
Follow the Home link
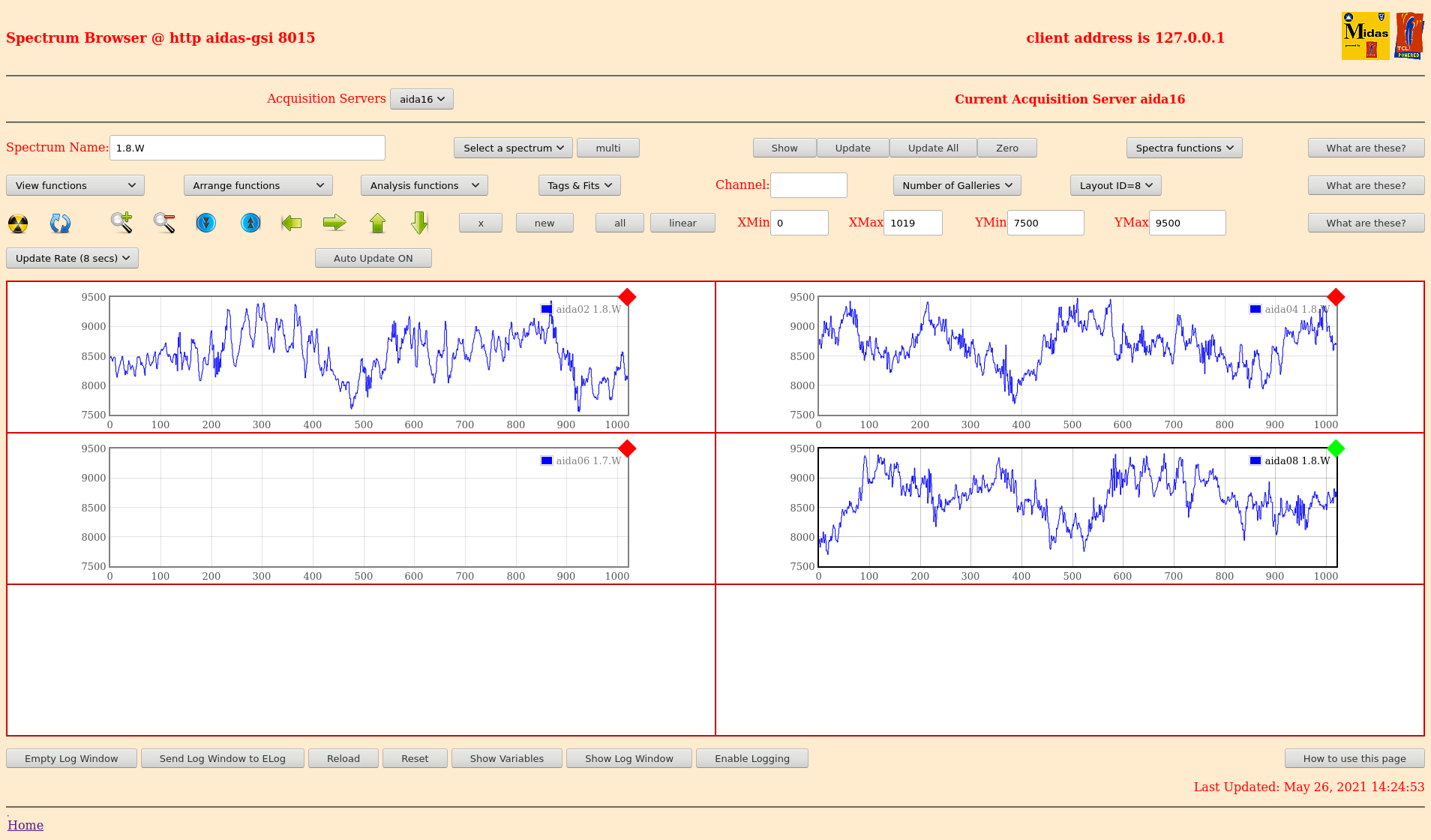[25, 825]
